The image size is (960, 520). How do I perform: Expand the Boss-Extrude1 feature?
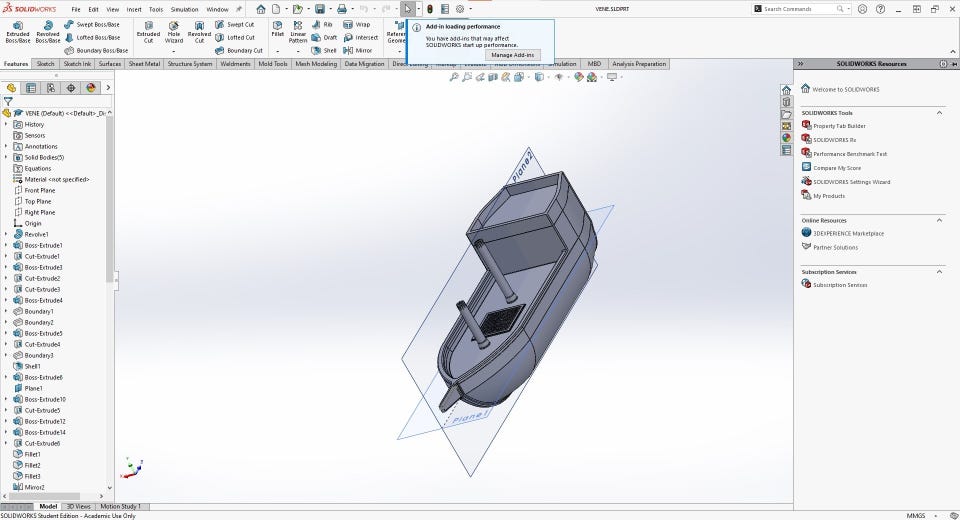[6, 245]
